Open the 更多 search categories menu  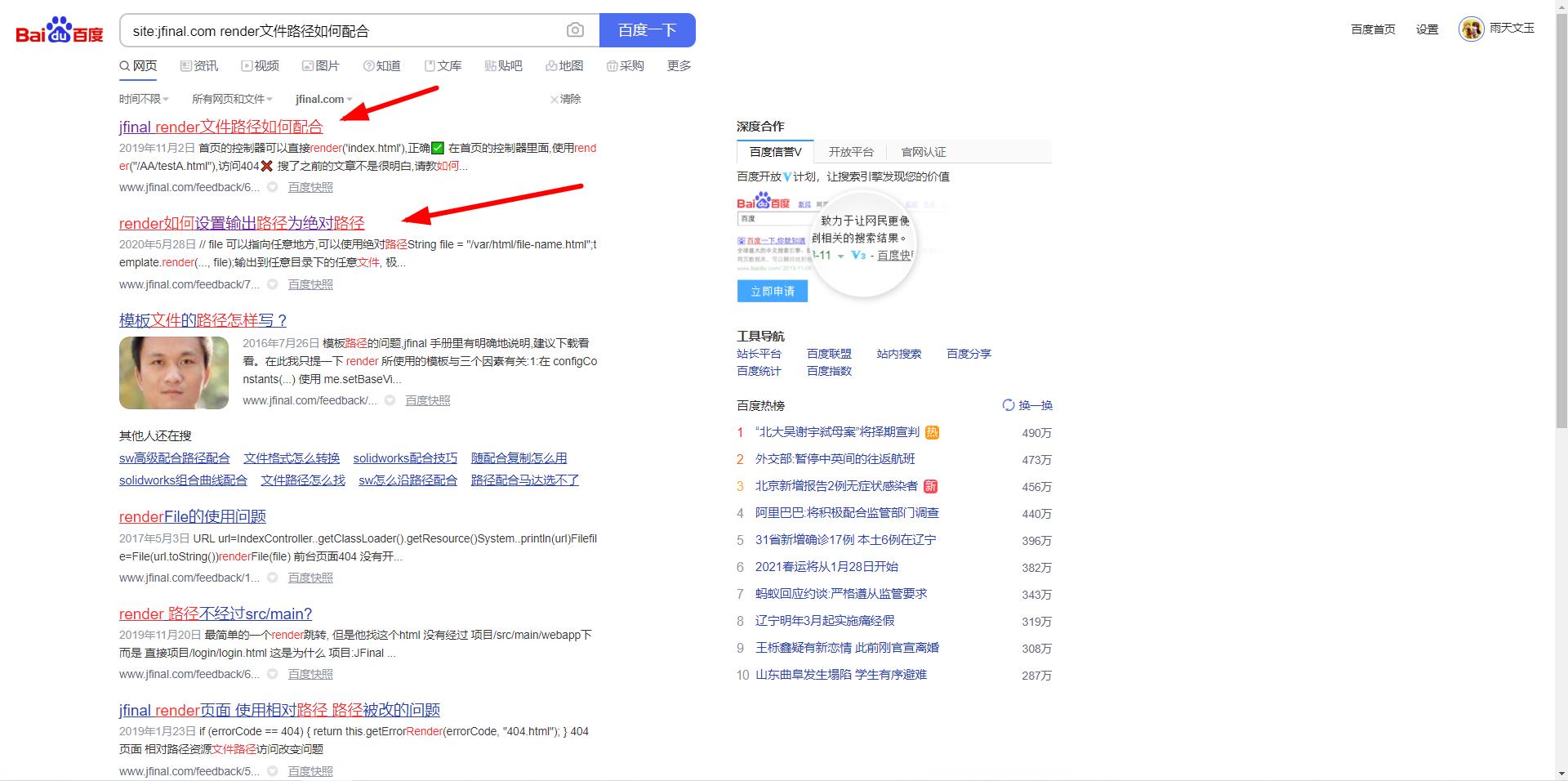[x=679, y=65]
